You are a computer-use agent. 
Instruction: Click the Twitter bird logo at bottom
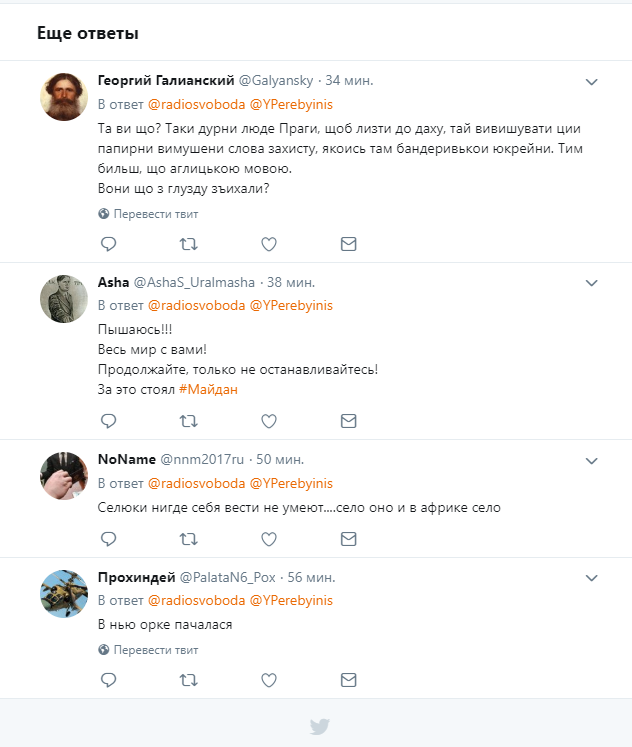319,726
